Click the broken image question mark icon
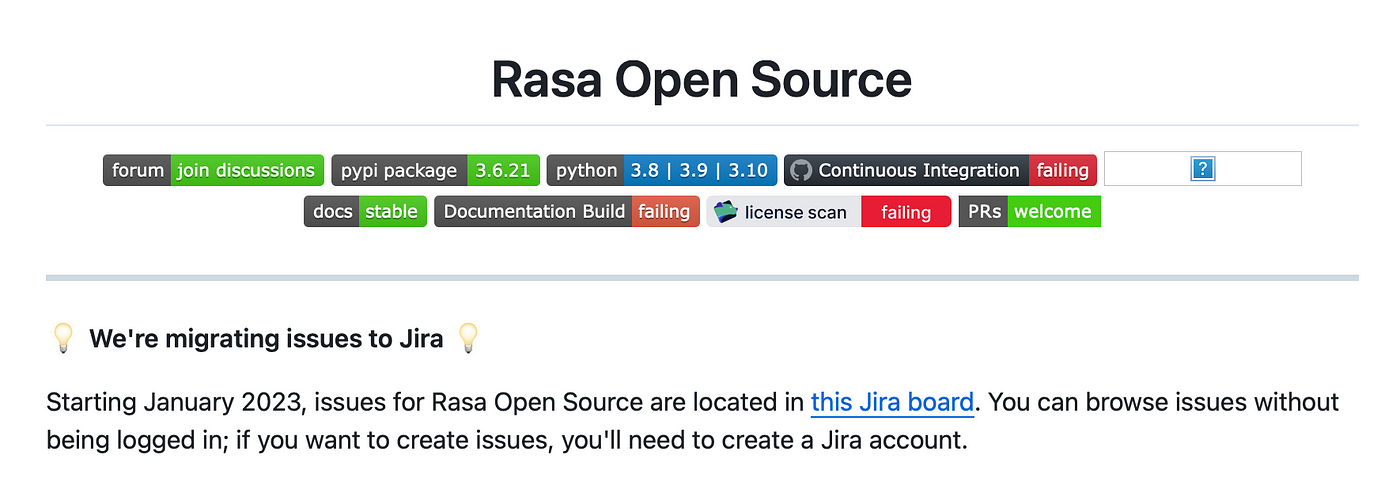1400x486 pixels. tap(1203, 169)
